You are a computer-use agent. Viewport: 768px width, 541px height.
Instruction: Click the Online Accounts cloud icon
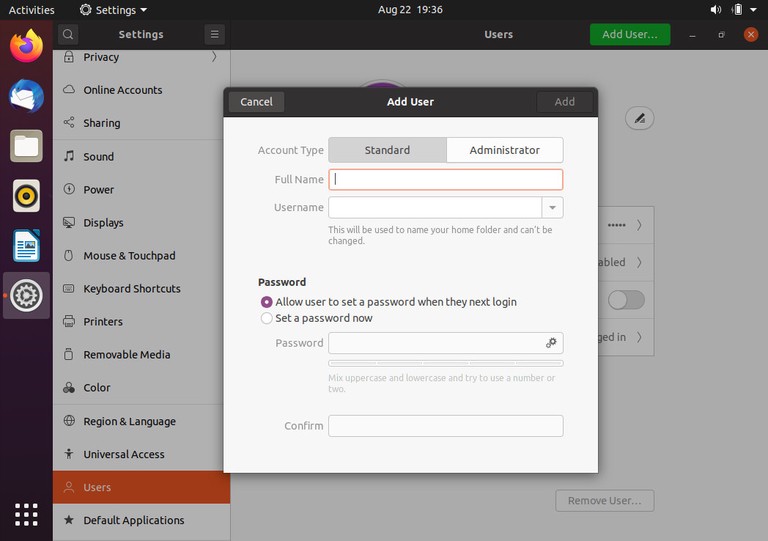point(69,90)
